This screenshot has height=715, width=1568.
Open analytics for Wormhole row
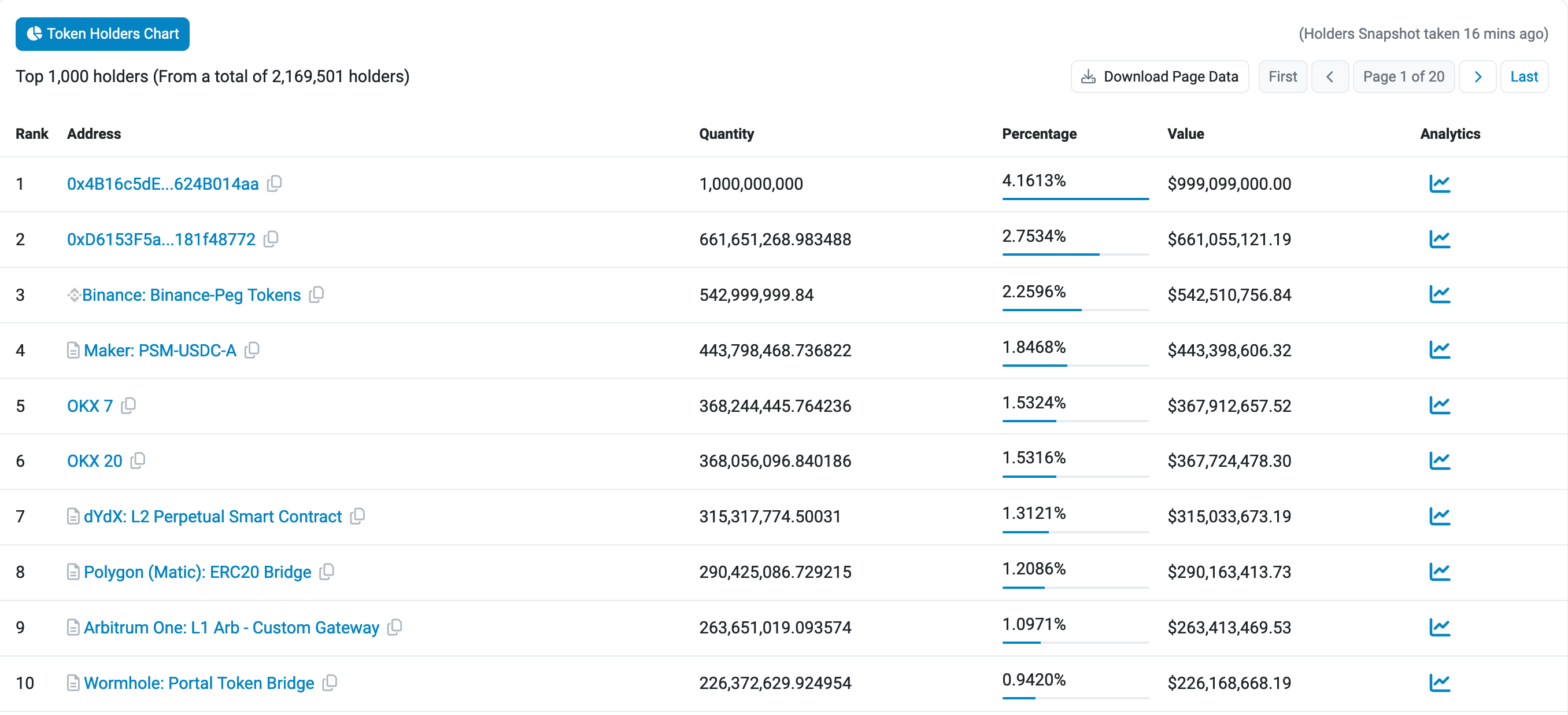coord(1440,682)
